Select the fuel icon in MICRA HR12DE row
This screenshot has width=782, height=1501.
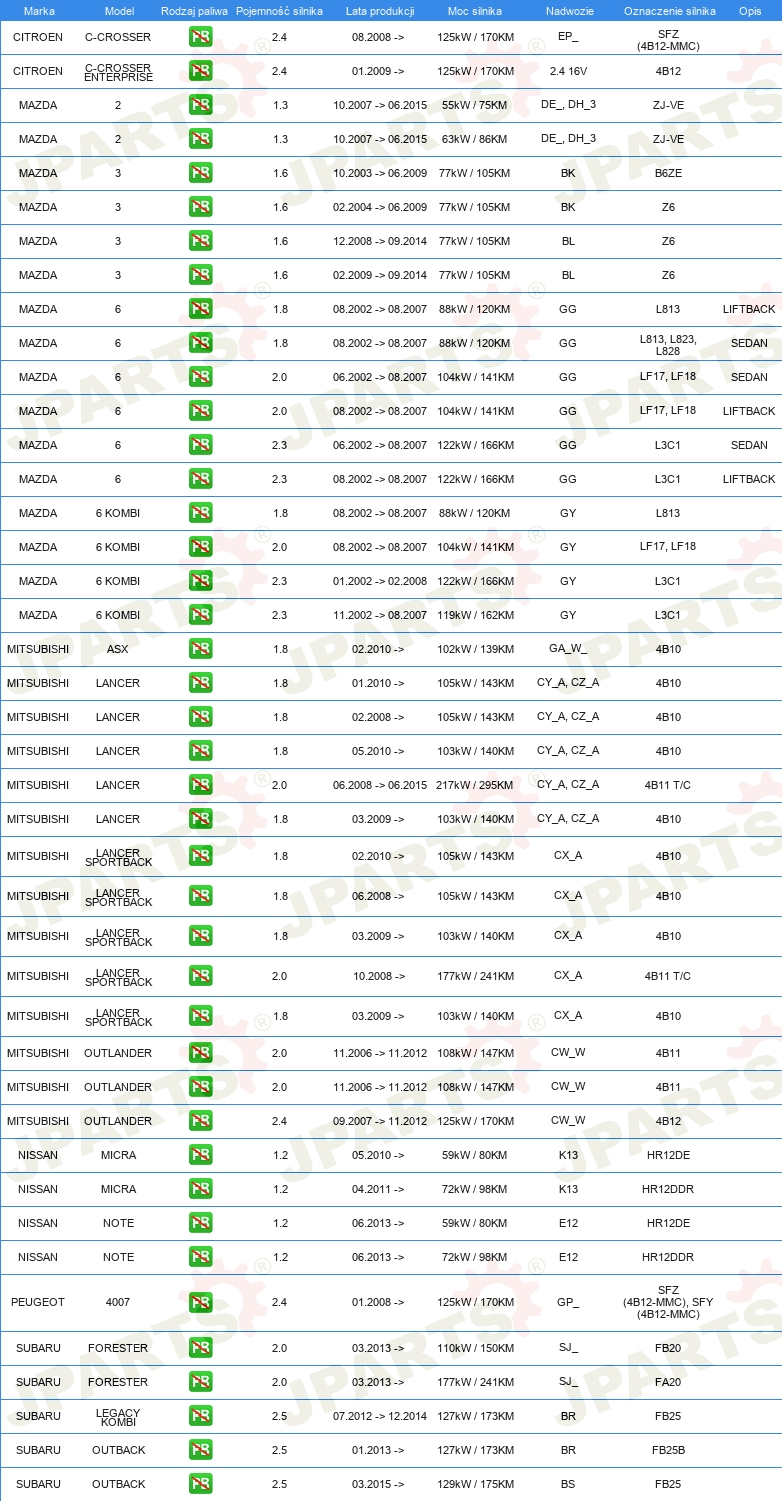[200, 1155]
